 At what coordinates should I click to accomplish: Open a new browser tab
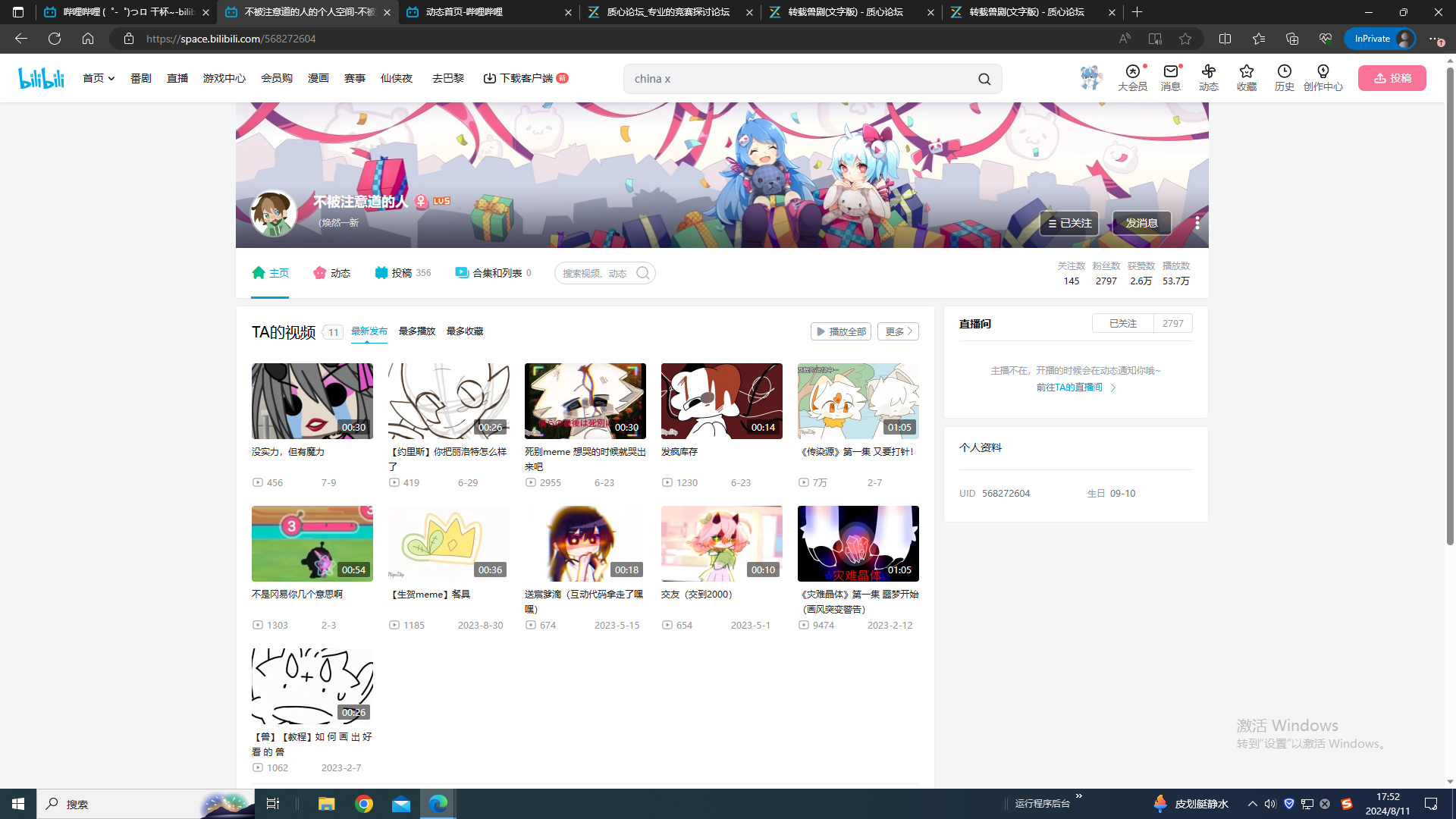(1137, 12)
